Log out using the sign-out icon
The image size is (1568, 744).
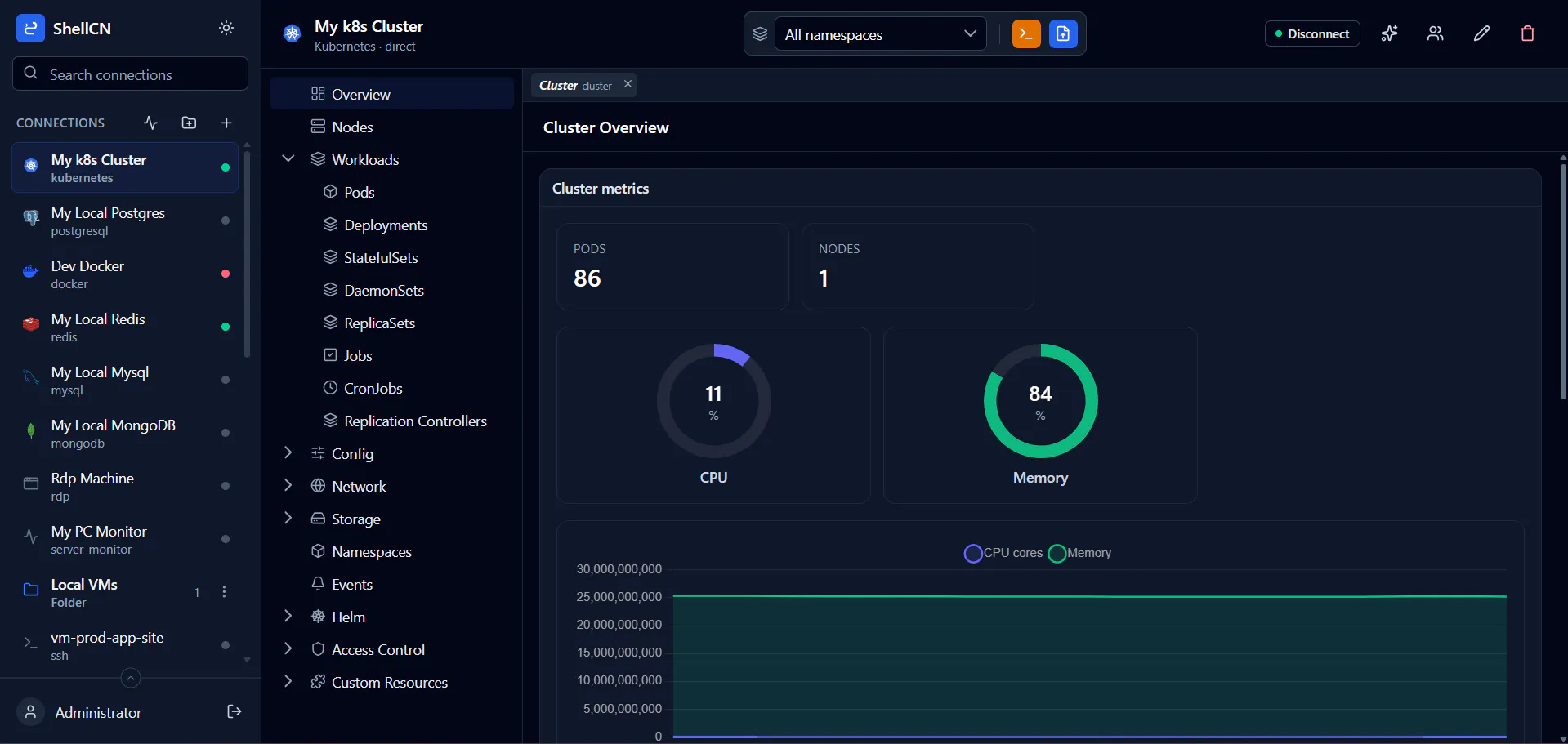235,712
